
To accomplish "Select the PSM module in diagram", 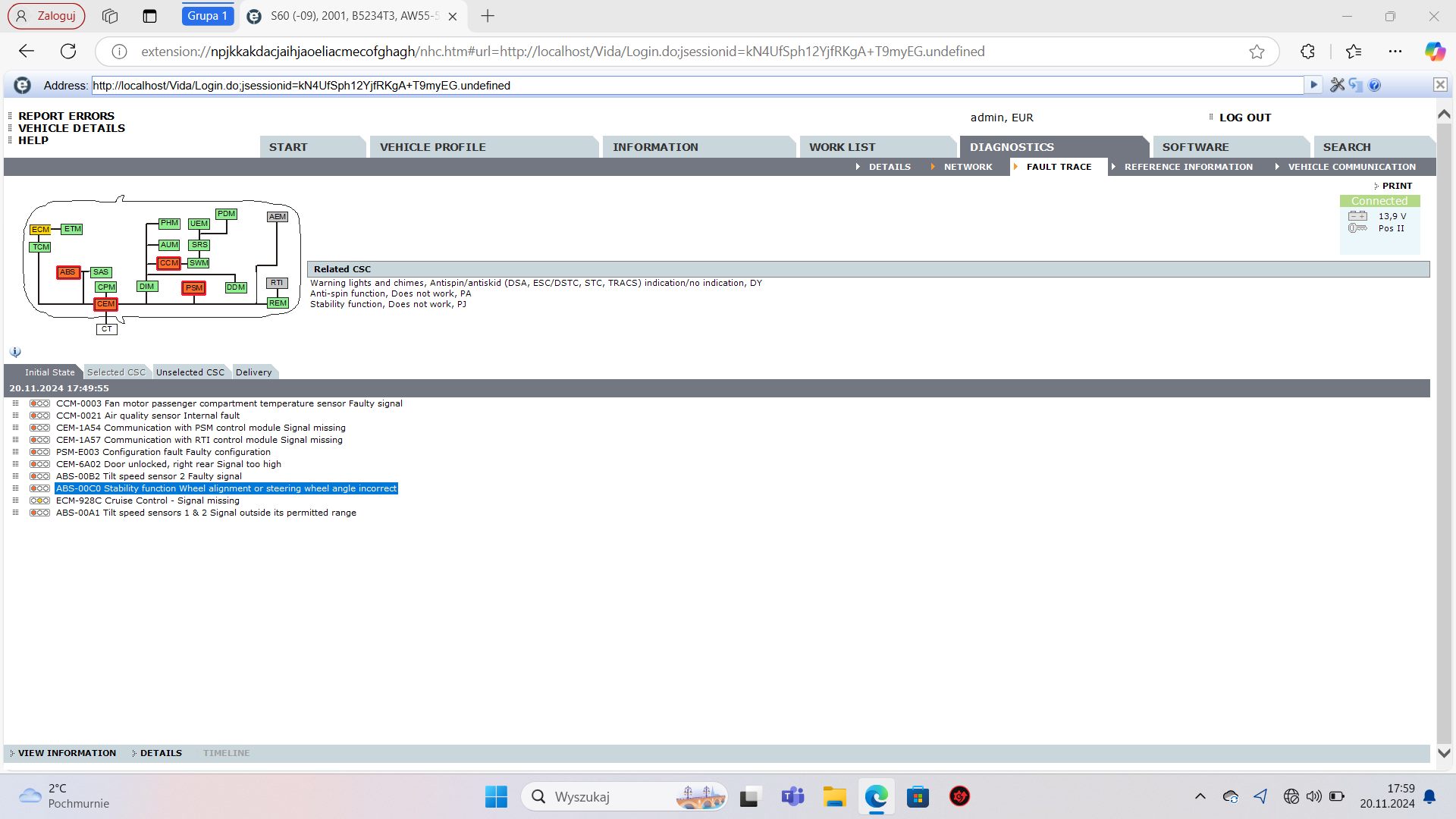I will coord(194,288).
